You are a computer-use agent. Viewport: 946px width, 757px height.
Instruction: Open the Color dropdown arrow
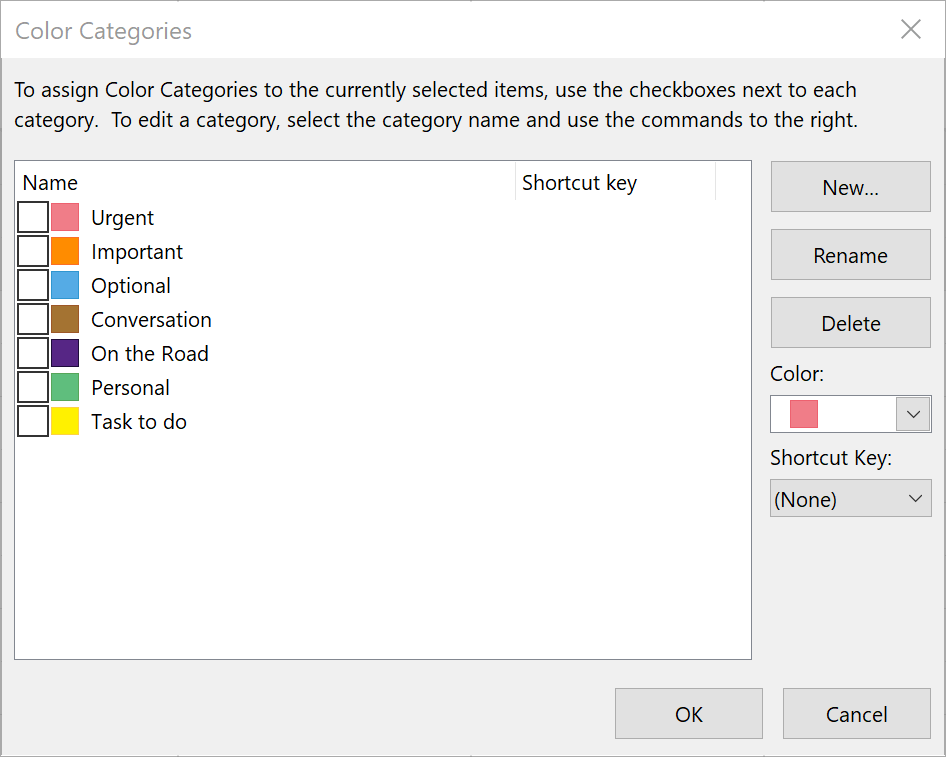(x=913, y=414)
